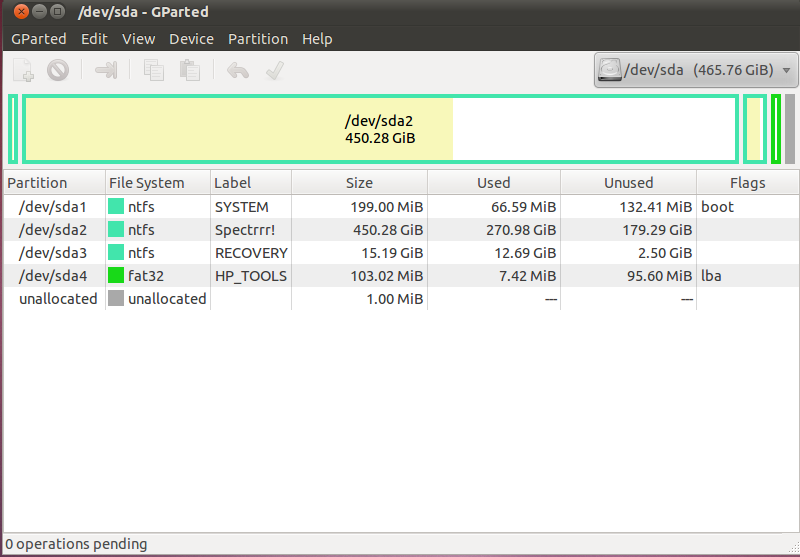The height and width of the screenshot is (557, 800).
Task: Close the GParted window
Action: pyautogui.click(x=21, y=11)
